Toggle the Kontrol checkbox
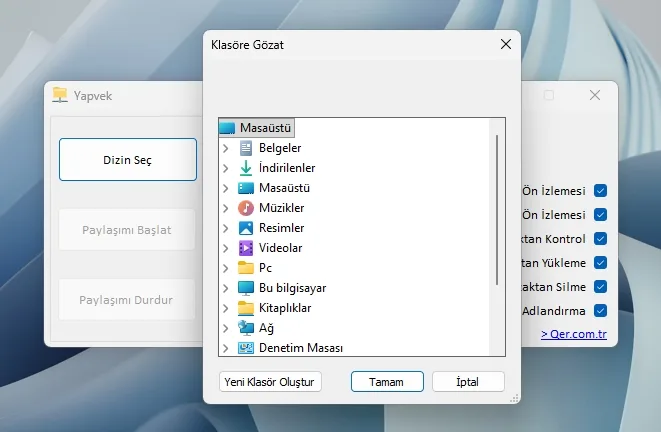This screenshot has height=432, width=661. click(601, 239)
